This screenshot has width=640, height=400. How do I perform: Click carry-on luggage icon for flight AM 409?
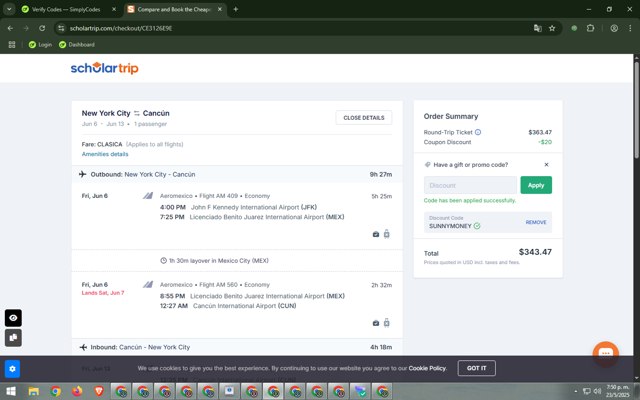pyautogui.click(x=387, y=234)
